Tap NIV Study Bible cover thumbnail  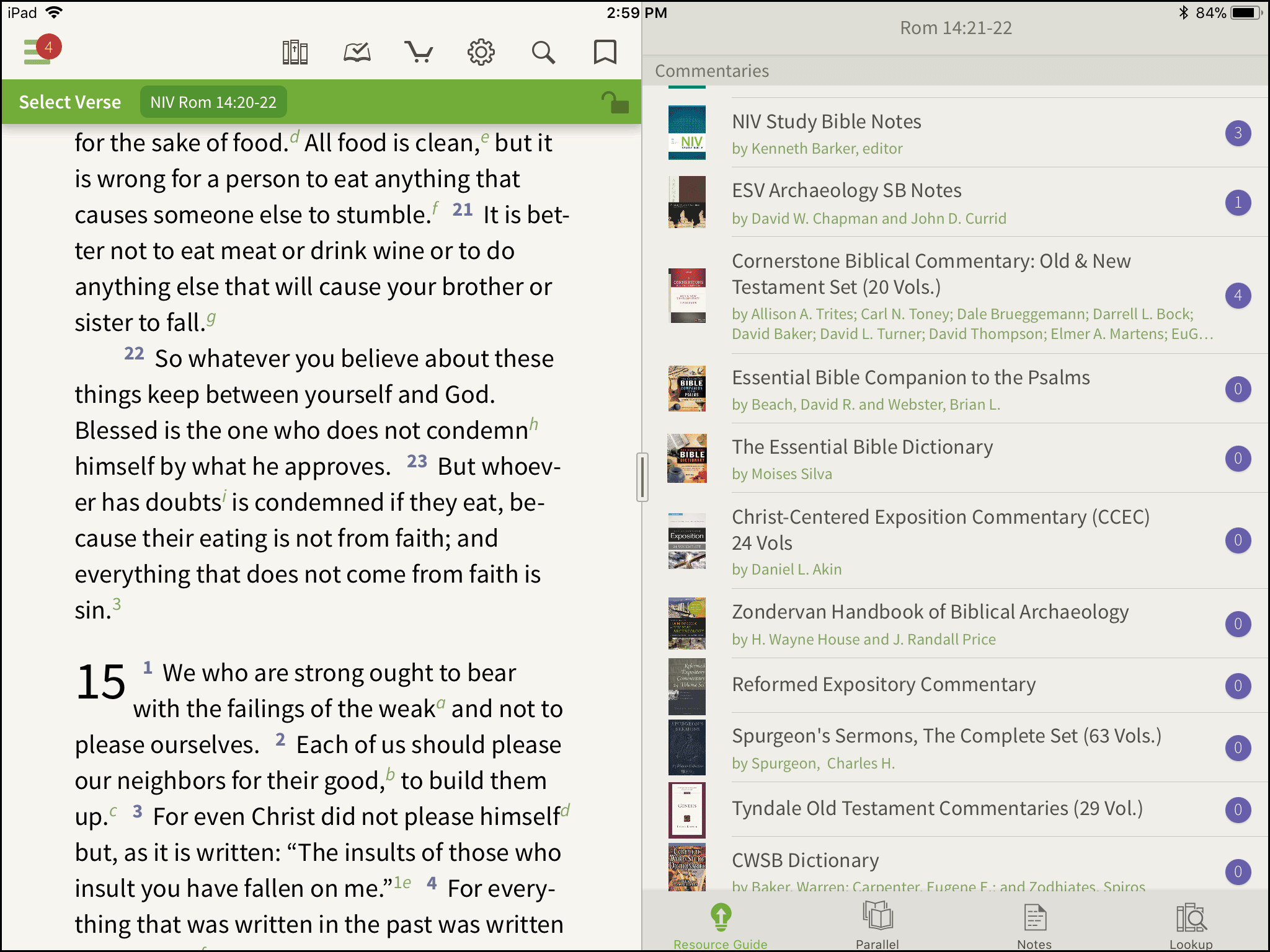coord(687,133)
